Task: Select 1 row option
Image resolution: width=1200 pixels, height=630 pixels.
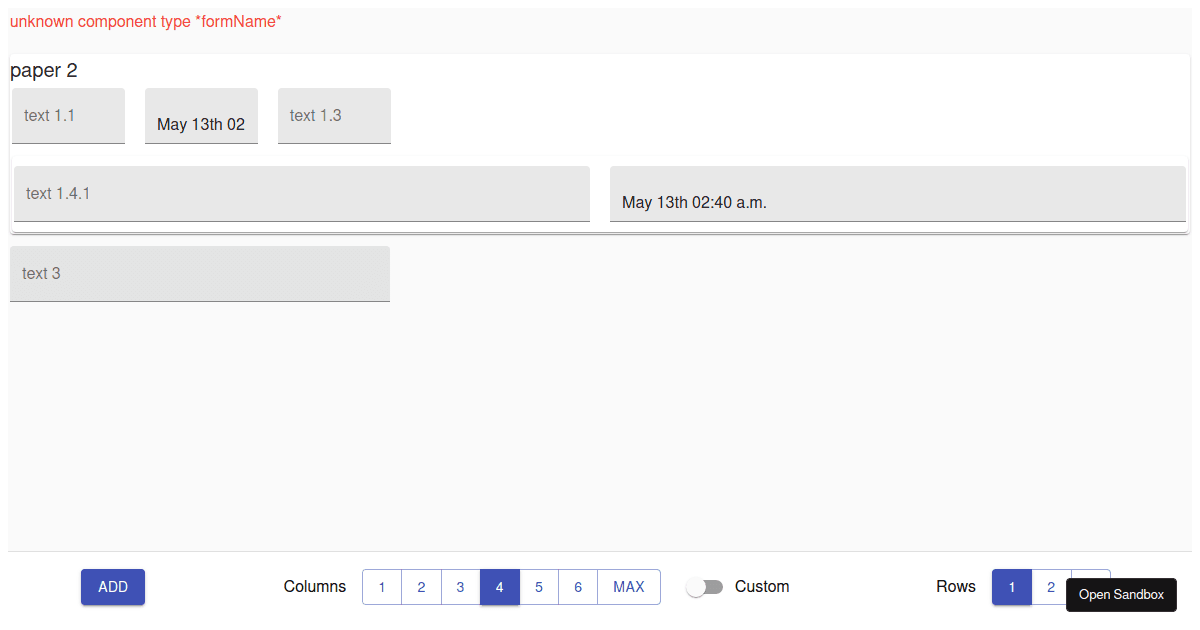Action: 1012,587
